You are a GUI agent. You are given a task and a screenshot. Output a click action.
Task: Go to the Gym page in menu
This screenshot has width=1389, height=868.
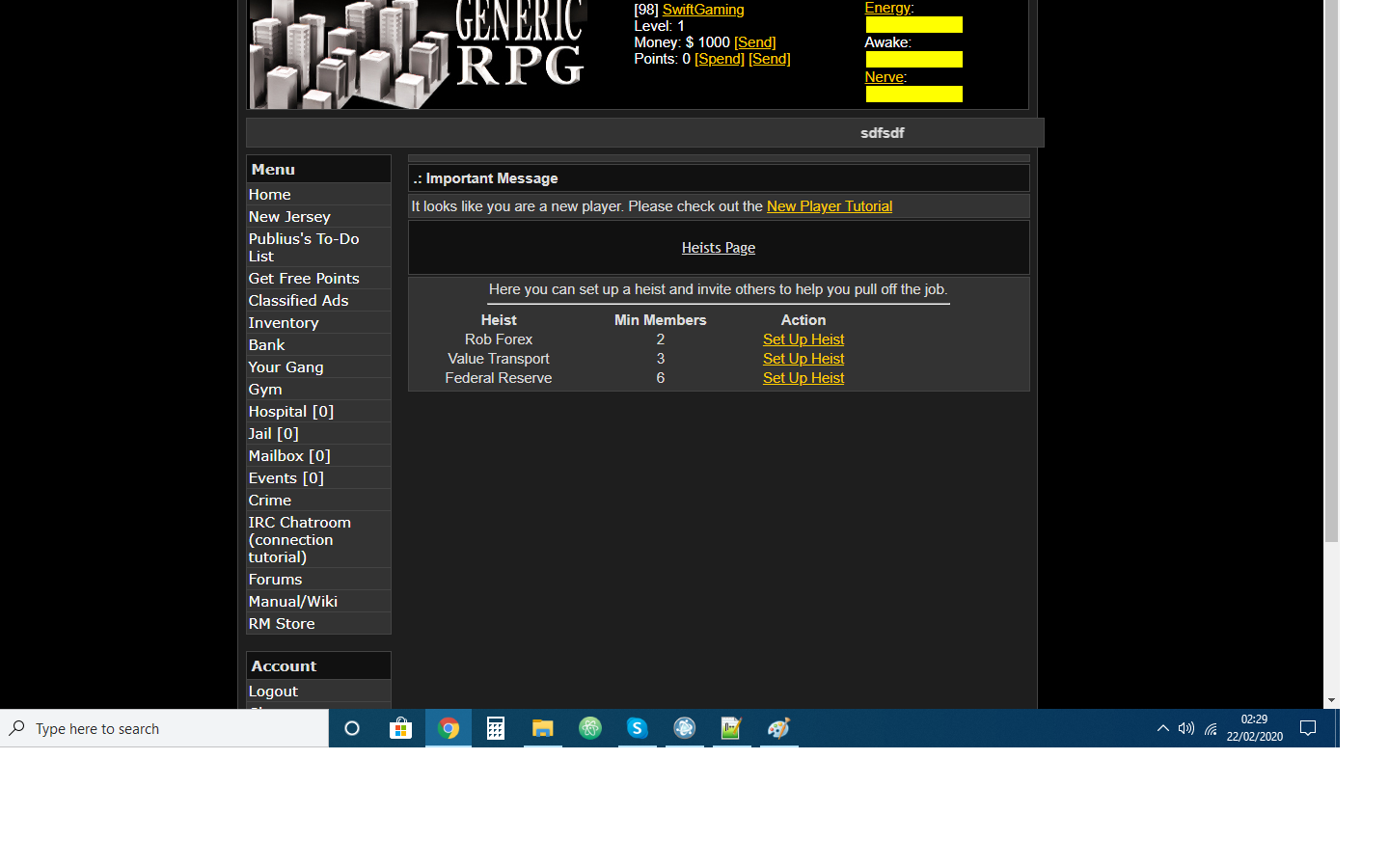tap(265, 390)
